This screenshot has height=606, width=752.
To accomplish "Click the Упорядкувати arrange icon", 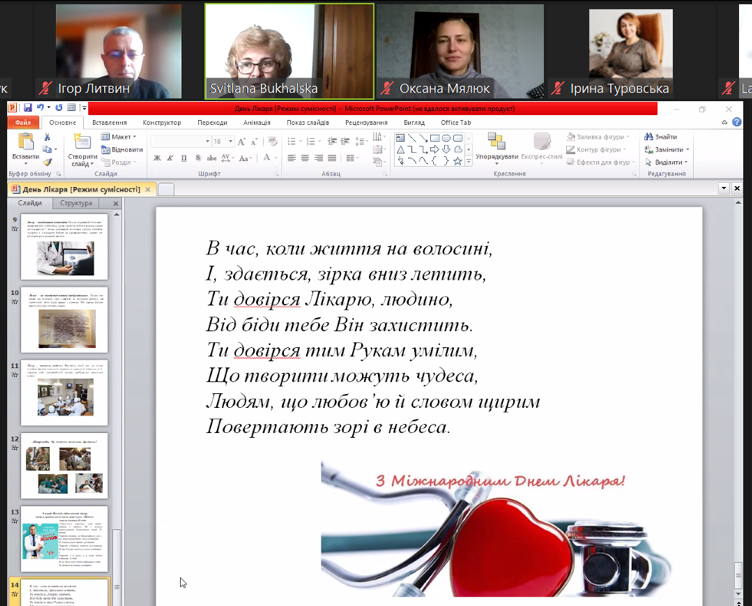I will [x=496, y=142].
